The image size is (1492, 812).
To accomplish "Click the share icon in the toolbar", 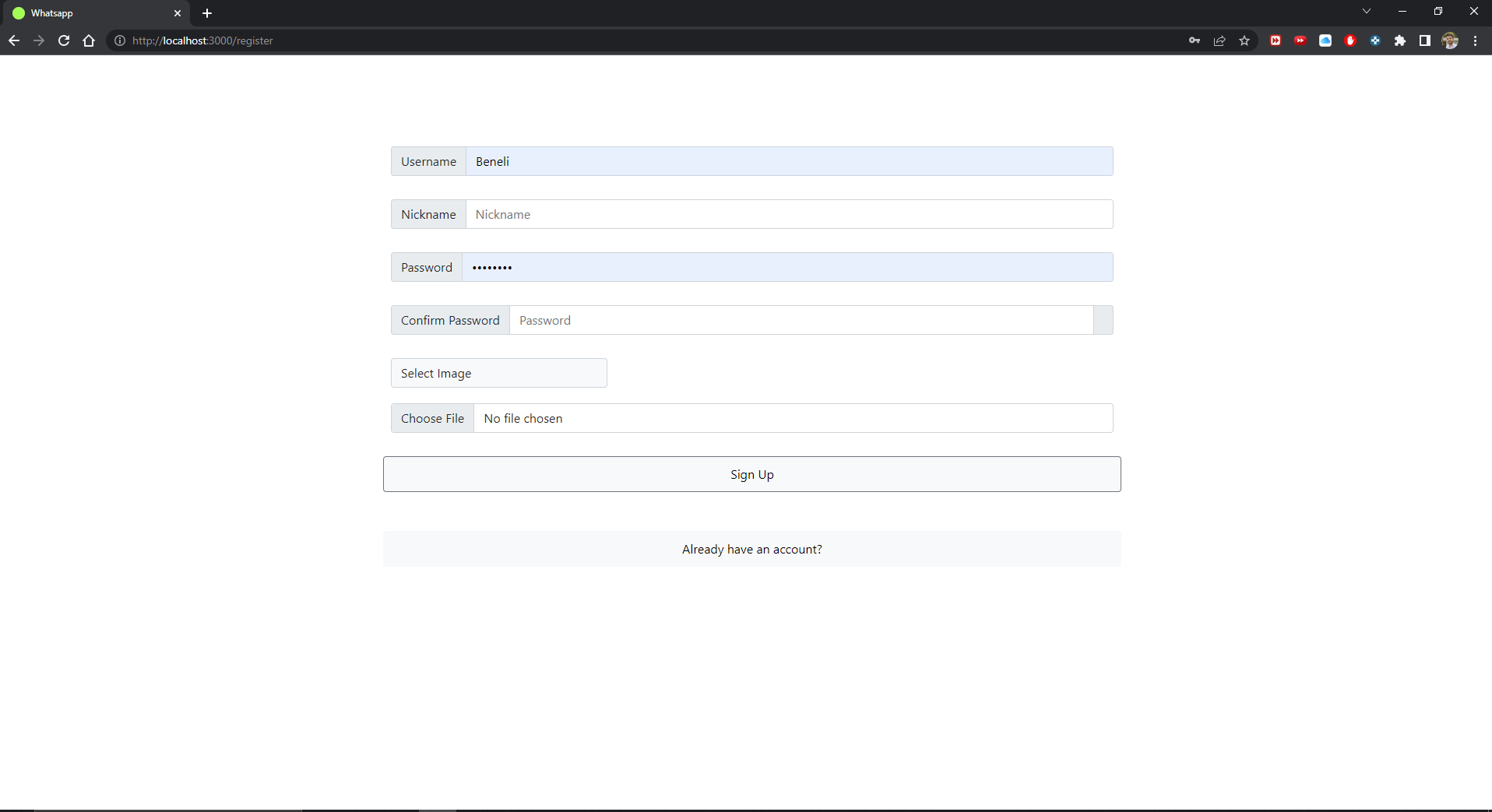I will coord(1219,40).
